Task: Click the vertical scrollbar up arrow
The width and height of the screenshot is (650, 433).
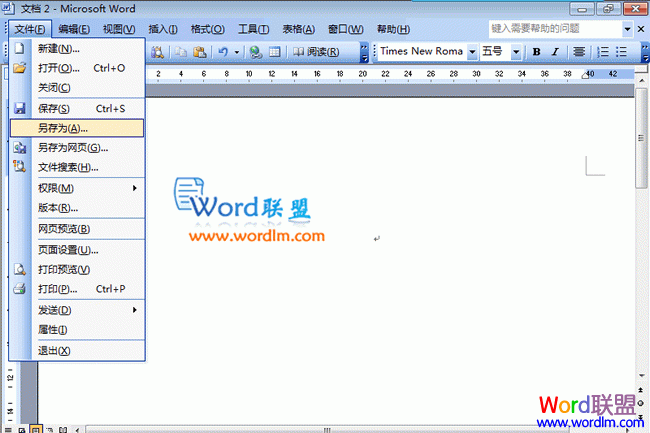Action: [641, 80]
